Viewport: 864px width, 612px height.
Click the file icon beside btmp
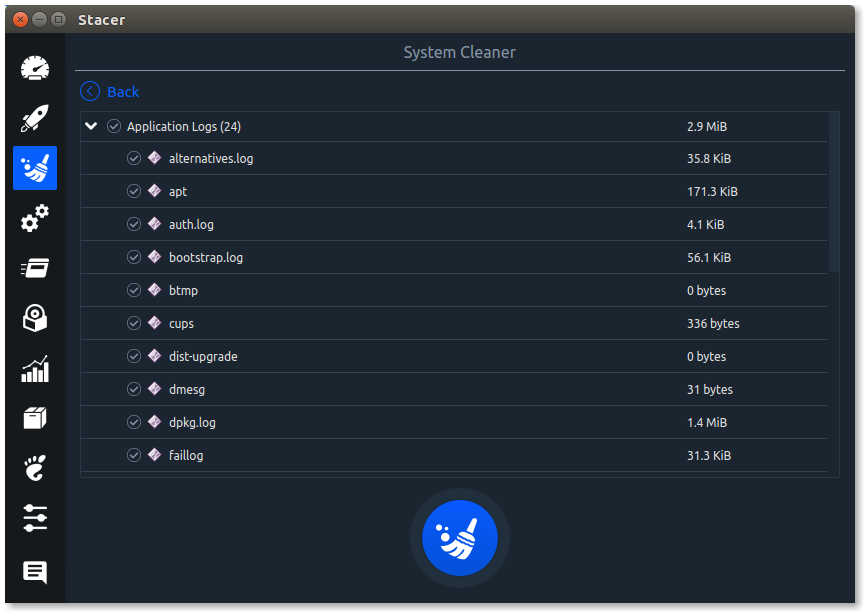(x=155, y=290)
